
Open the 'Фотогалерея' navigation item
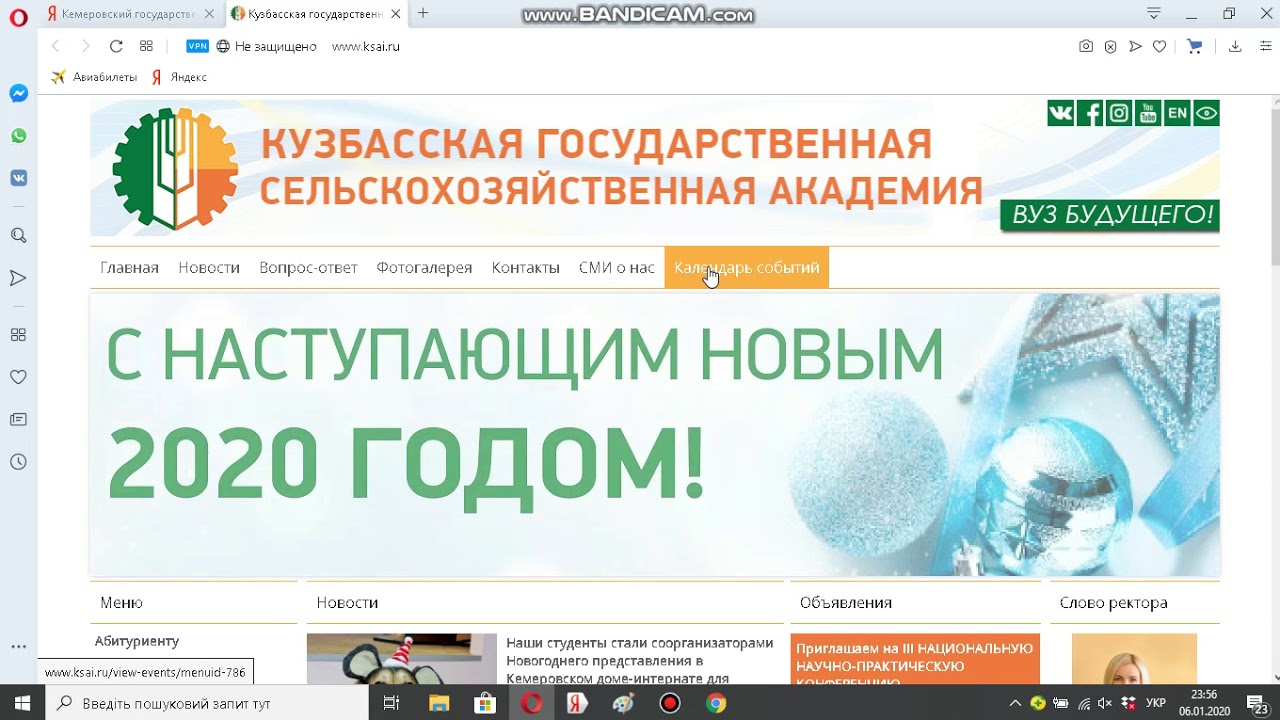click(x=424, y=268)
